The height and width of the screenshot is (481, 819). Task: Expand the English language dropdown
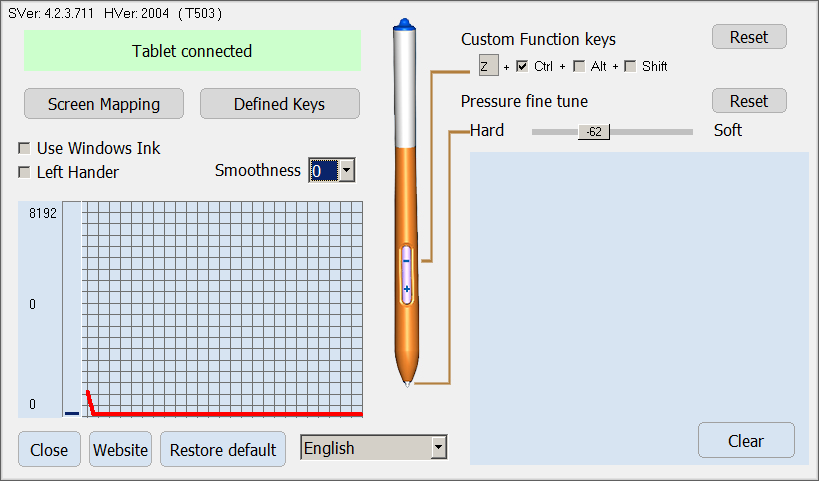point(438,448)
